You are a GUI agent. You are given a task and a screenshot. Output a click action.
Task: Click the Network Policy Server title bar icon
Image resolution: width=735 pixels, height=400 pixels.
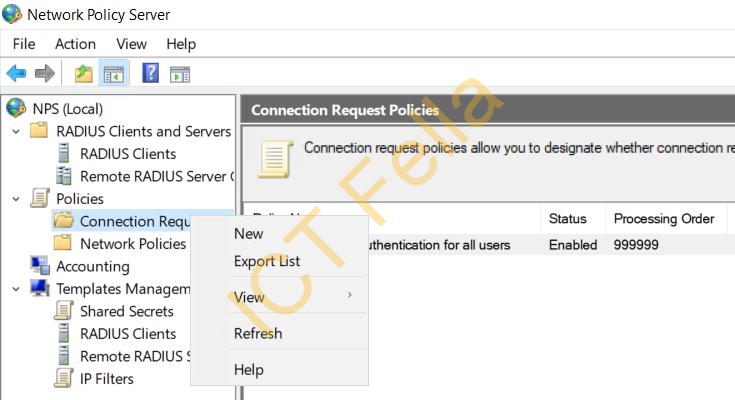pyautogui.click(x=12, y=14)
